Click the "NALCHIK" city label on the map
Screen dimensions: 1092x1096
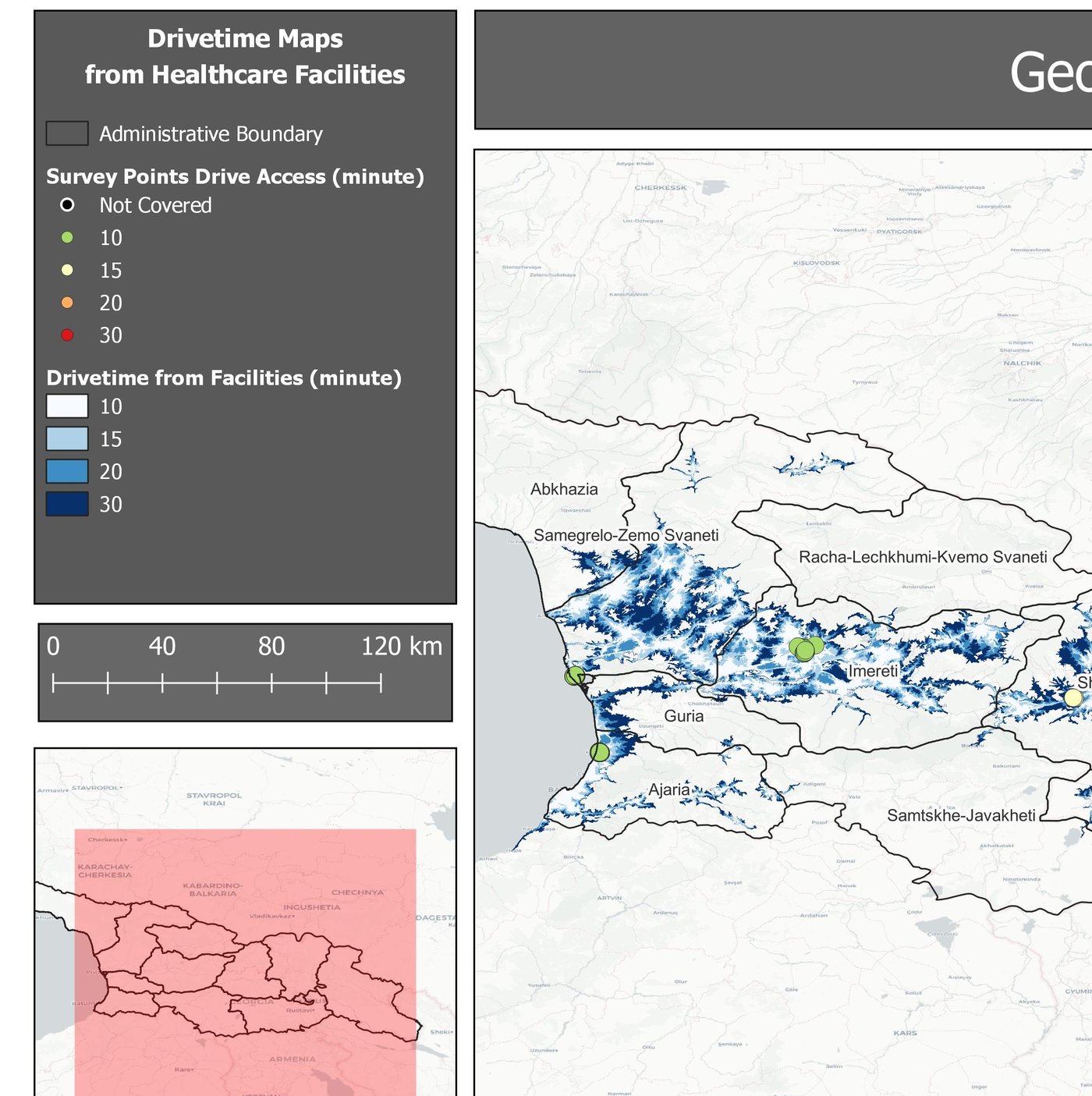click(x=1022, y=364)
